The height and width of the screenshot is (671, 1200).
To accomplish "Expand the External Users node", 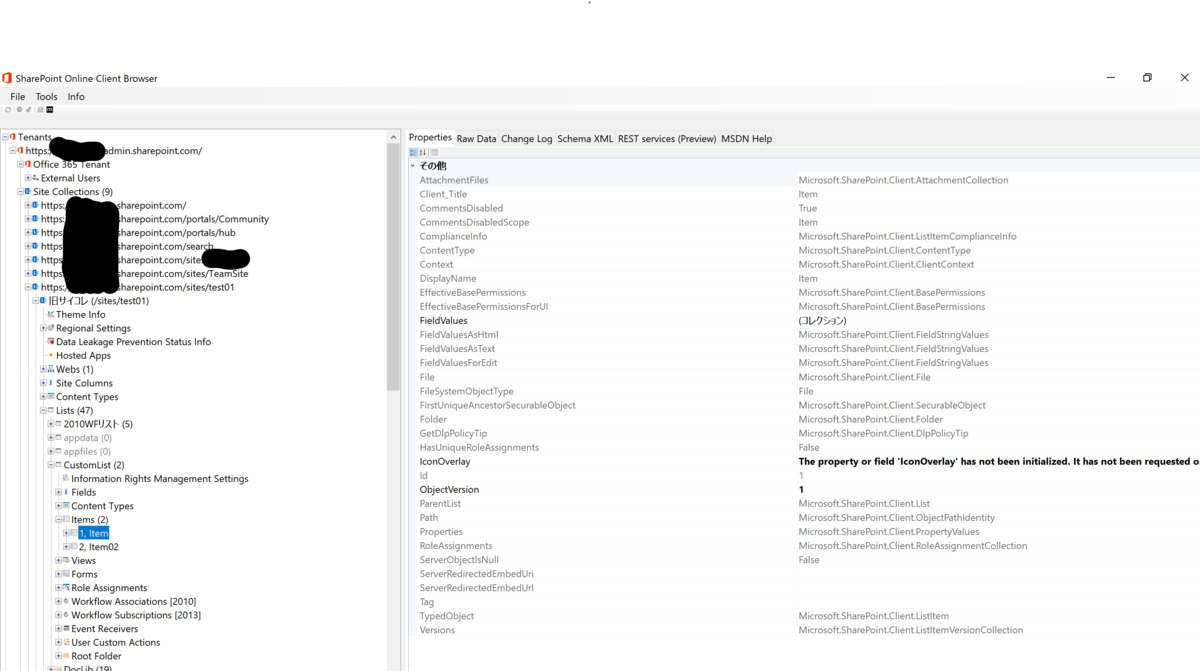I will pyautogui.click(x=28, y=178).
